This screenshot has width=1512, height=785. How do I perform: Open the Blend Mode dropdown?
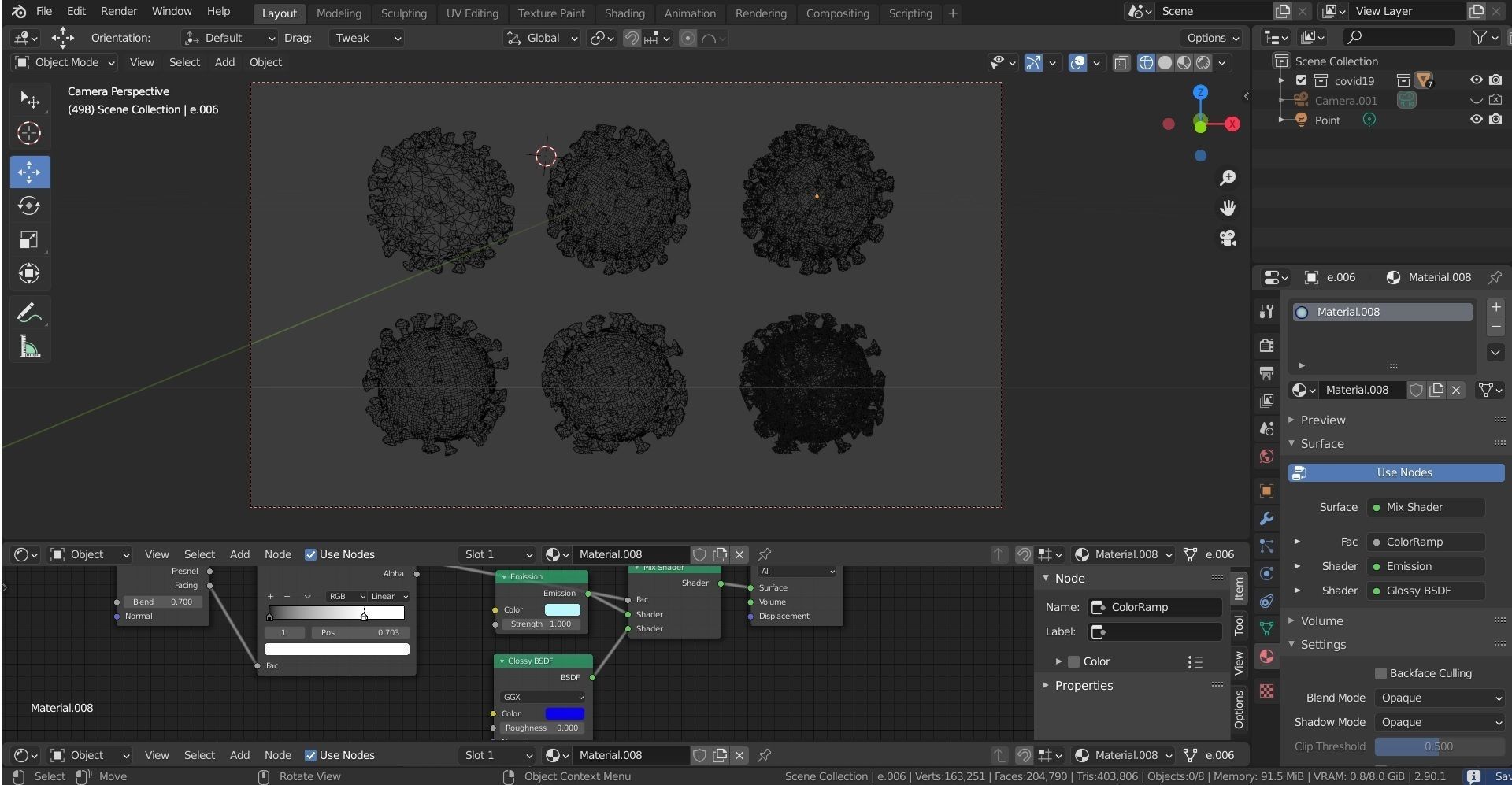(1440, 698)
